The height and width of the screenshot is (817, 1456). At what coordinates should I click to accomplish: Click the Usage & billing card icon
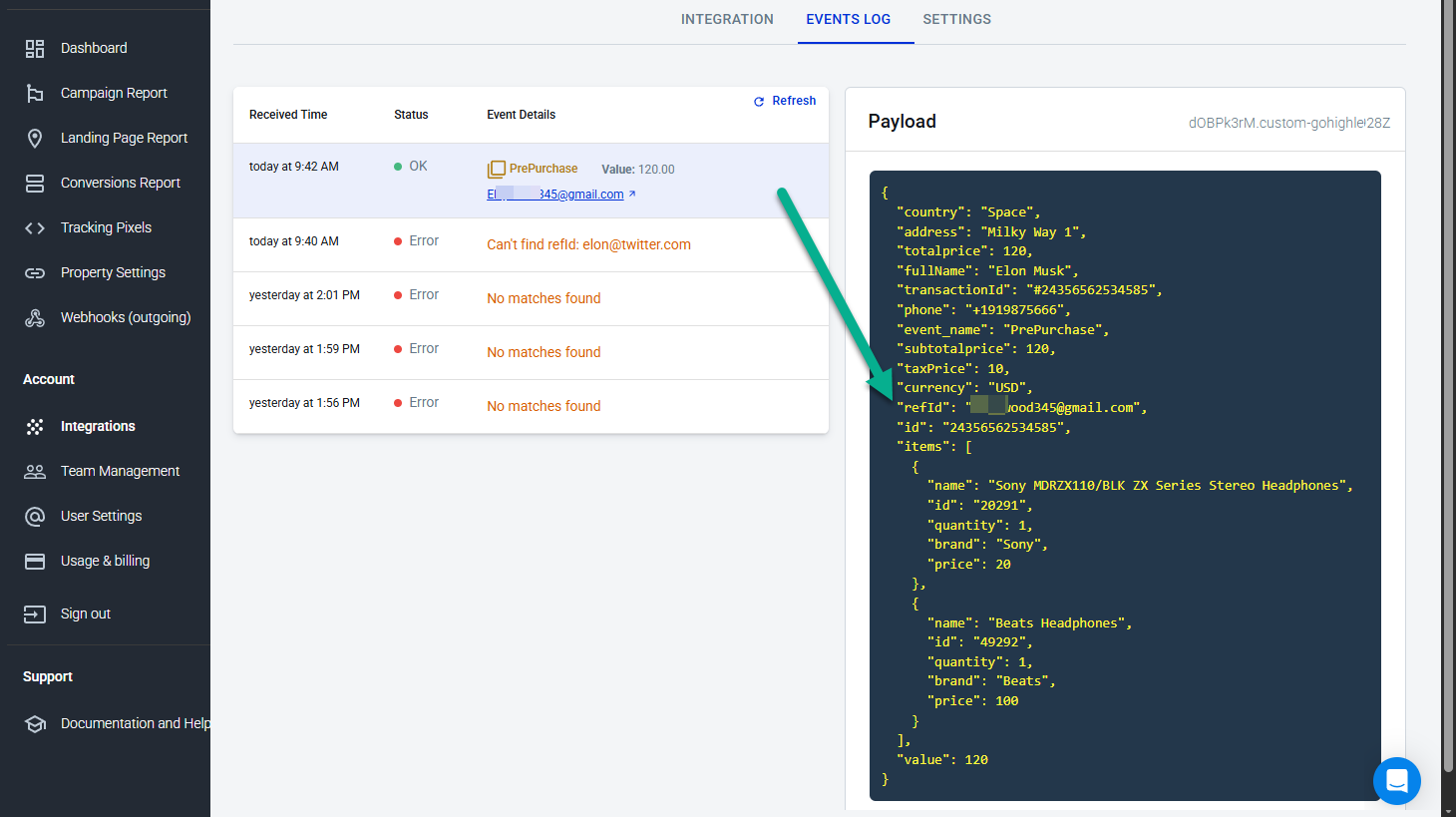pos(35,561)
